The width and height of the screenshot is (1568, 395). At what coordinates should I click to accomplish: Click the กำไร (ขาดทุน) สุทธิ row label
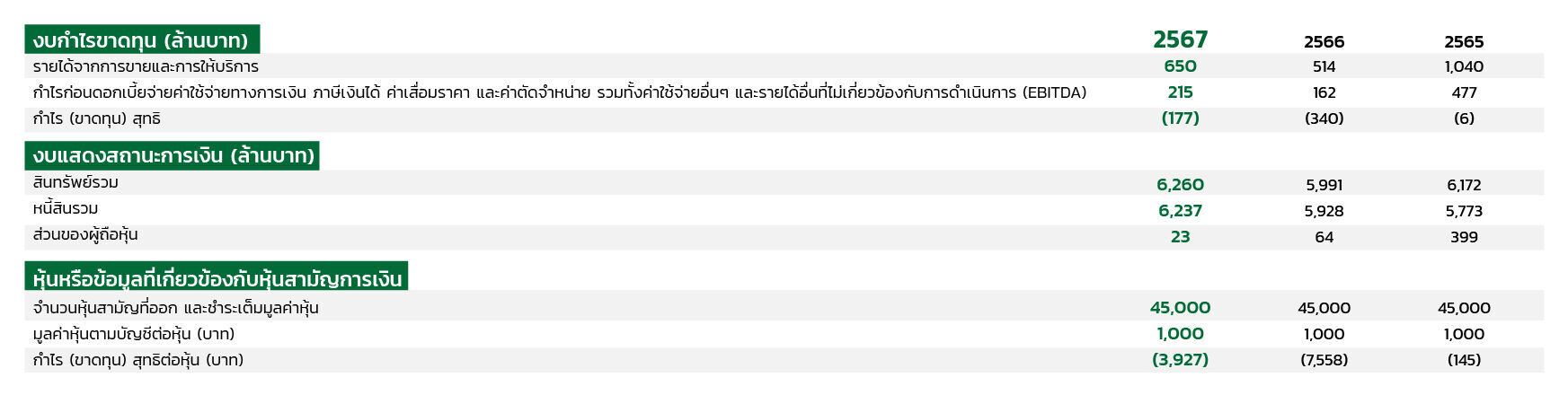tap(97, 118)
